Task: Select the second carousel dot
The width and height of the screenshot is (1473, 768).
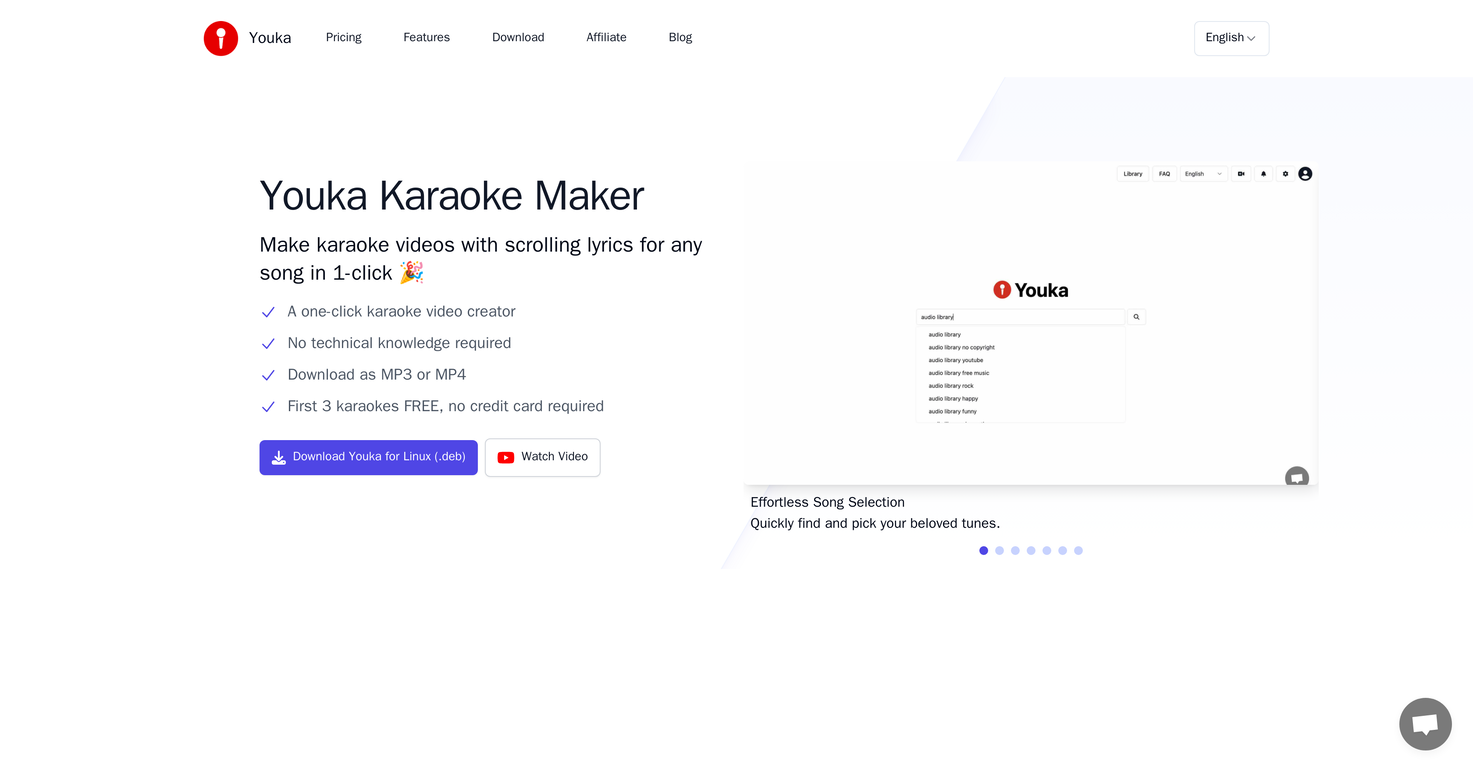Action: point(999,550)
